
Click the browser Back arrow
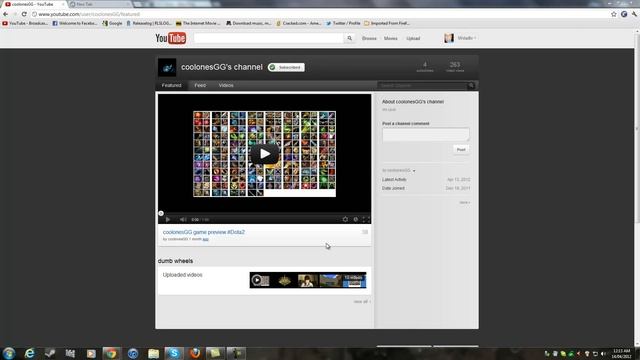click(x=5, y=14)
